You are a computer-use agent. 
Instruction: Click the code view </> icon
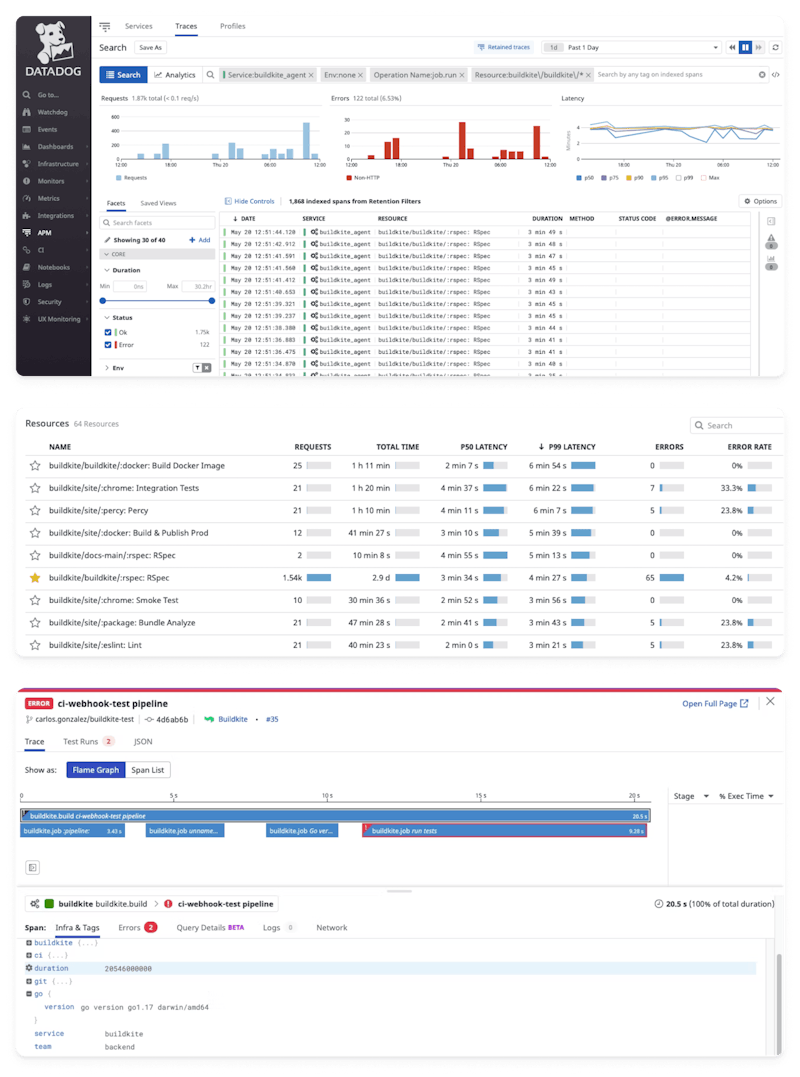tap(776, 75)
